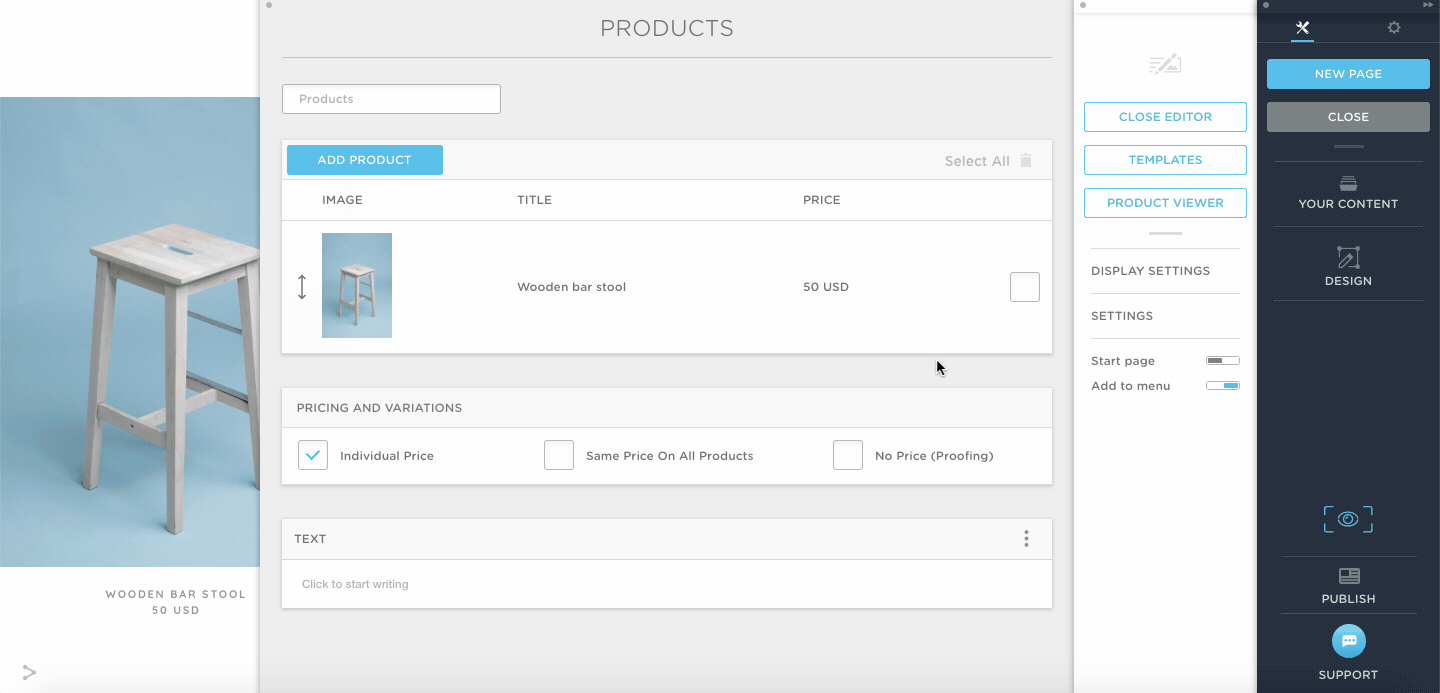Uncheck Individual Price option
Image resolution: width=1440 pixels, height=693 pixels.
(x=313, y=455)
